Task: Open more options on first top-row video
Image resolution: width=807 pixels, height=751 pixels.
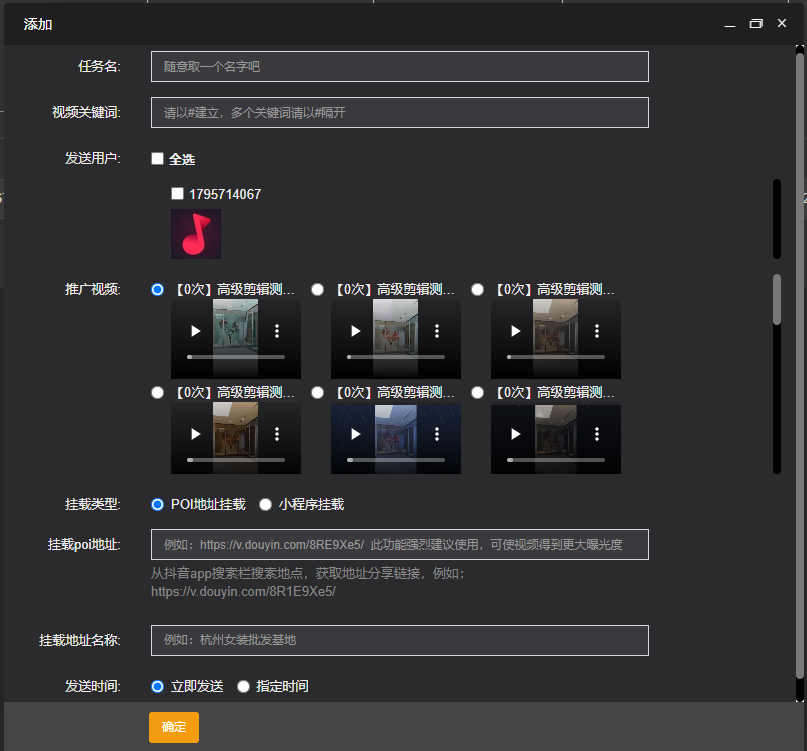Action: click(277, 331)
